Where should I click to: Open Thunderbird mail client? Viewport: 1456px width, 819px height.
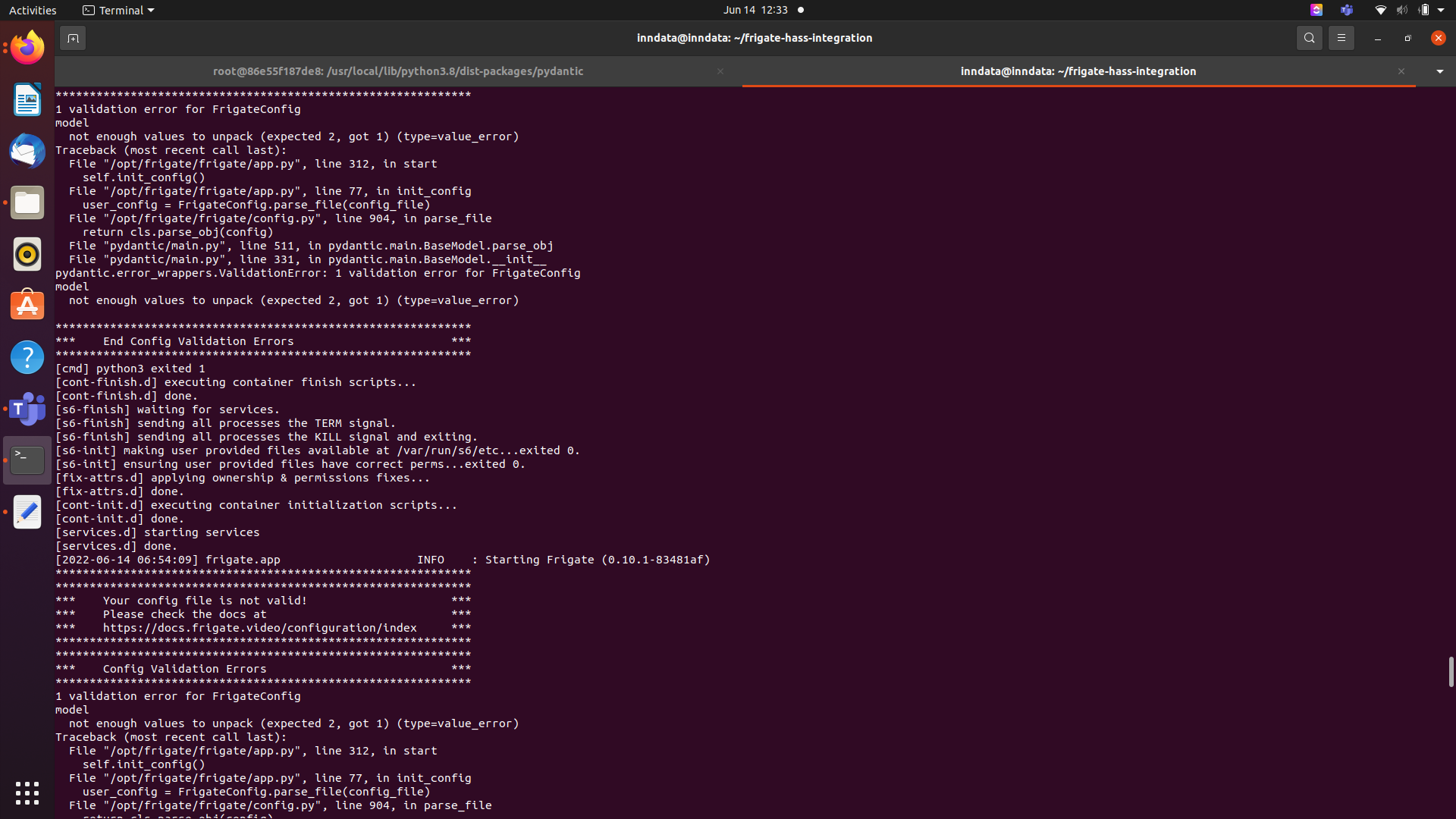27,150
